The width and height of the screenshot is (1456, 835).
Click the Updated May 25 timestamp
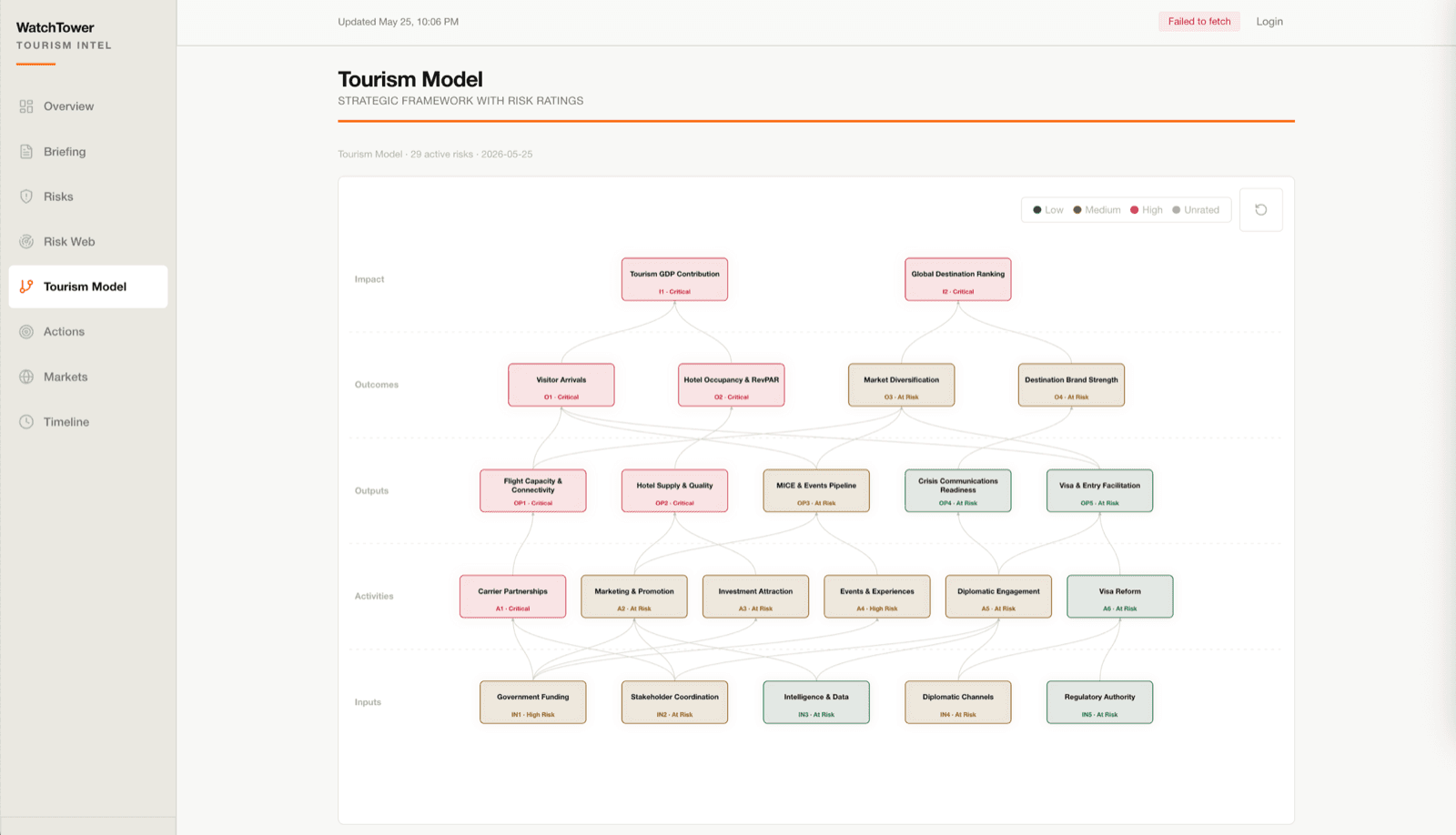coord(399,22)
